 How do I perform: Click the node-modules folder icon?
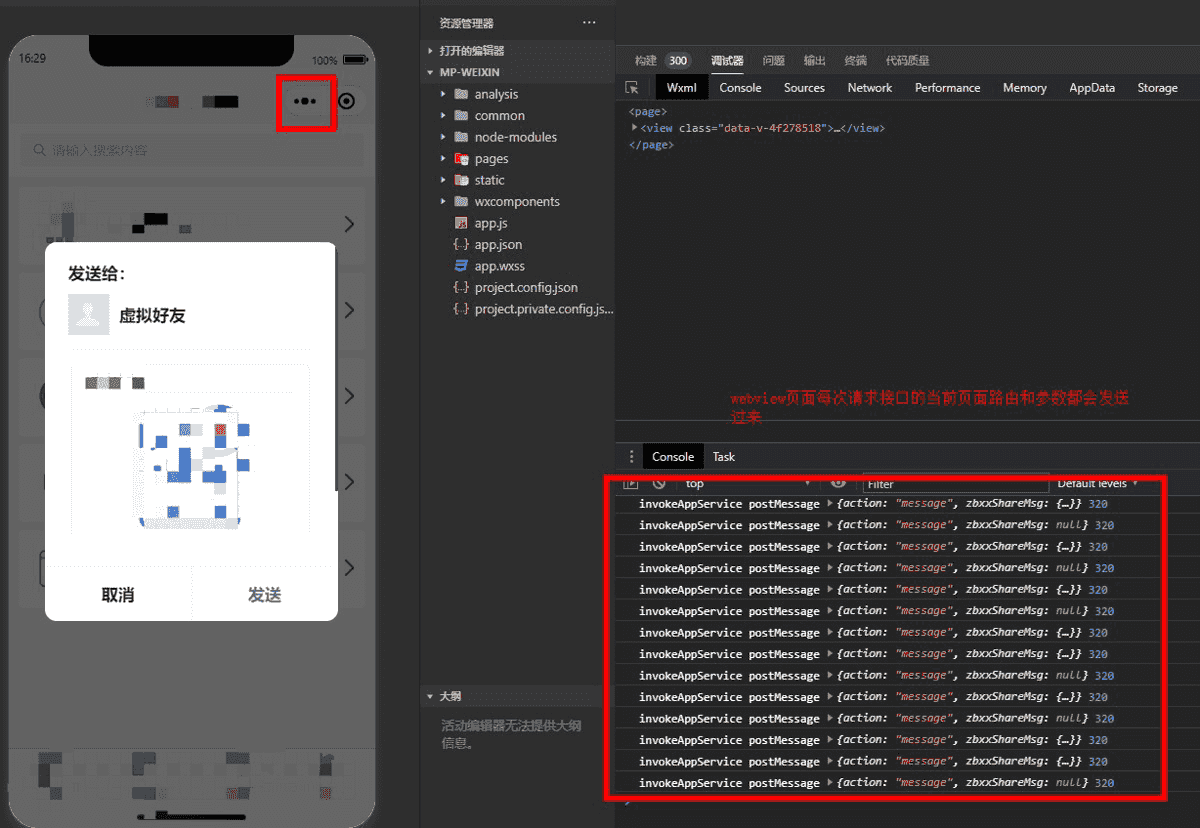[461, 137]
